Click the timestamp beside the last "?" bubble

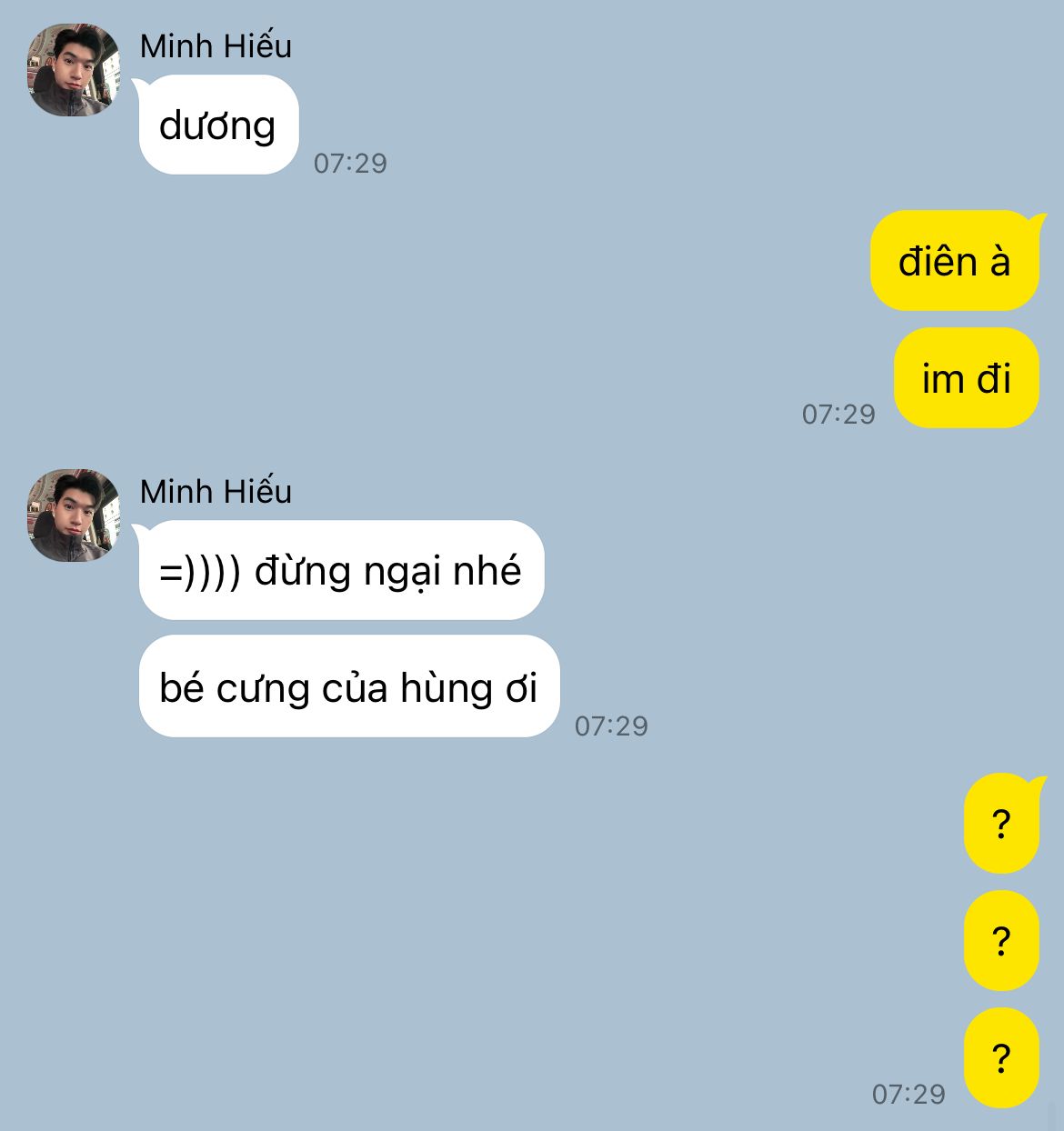[x=908, y=1094]
